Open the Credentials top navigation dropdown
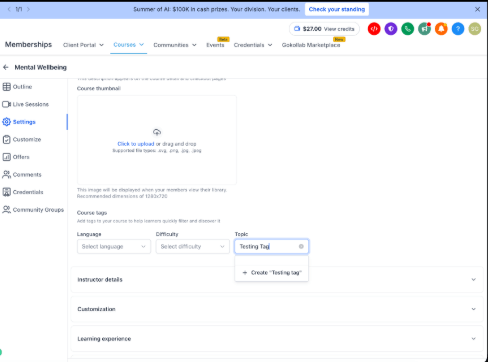488x362 pixels. pyautogui.click(x=253, y=45)
